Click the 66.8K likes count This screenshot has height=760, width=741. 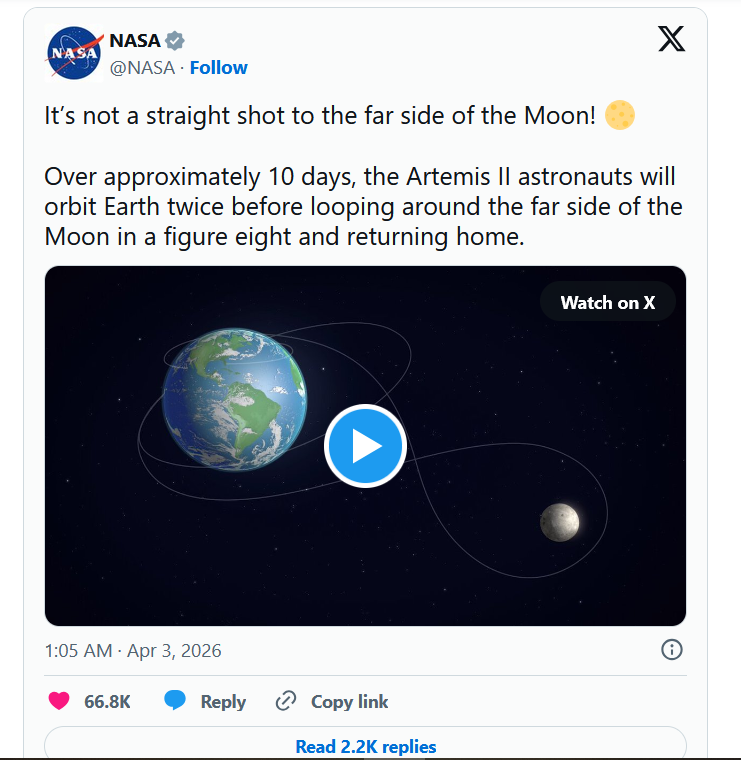click(107, 702)
